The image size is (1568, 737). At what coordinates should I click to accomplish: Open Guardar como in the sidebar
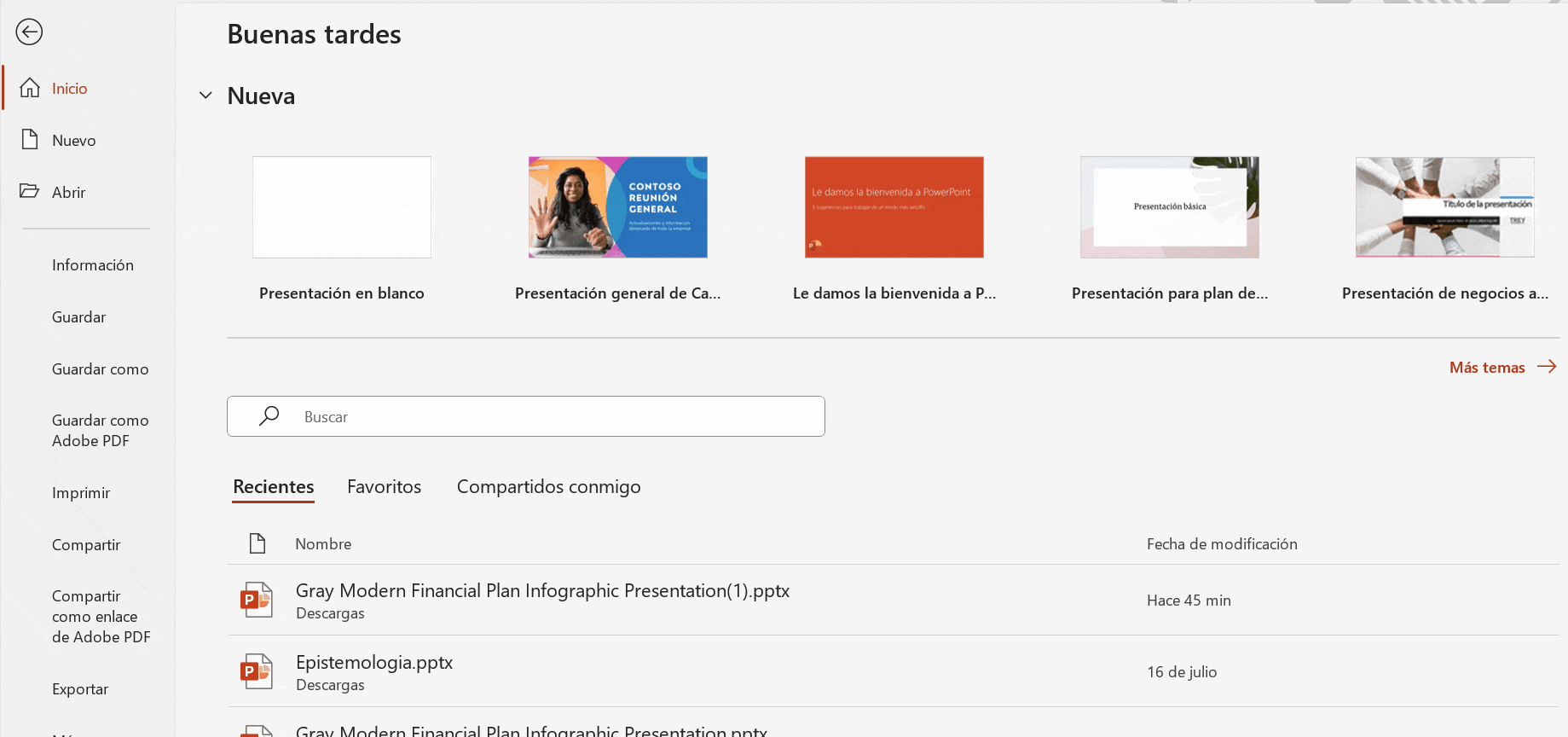pyautogui.click(x=100, y=368)
